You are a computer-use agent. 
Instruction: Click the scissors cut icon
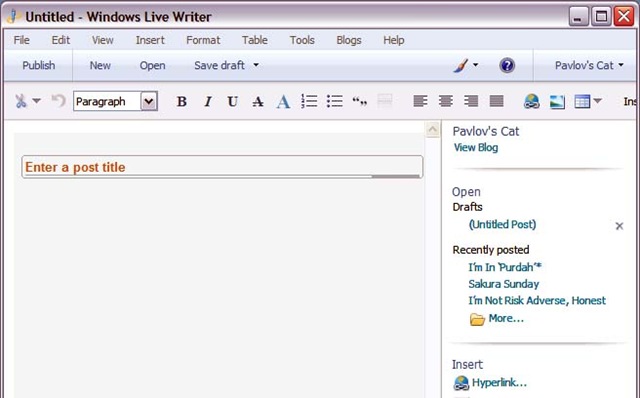[x=21, y=101]
